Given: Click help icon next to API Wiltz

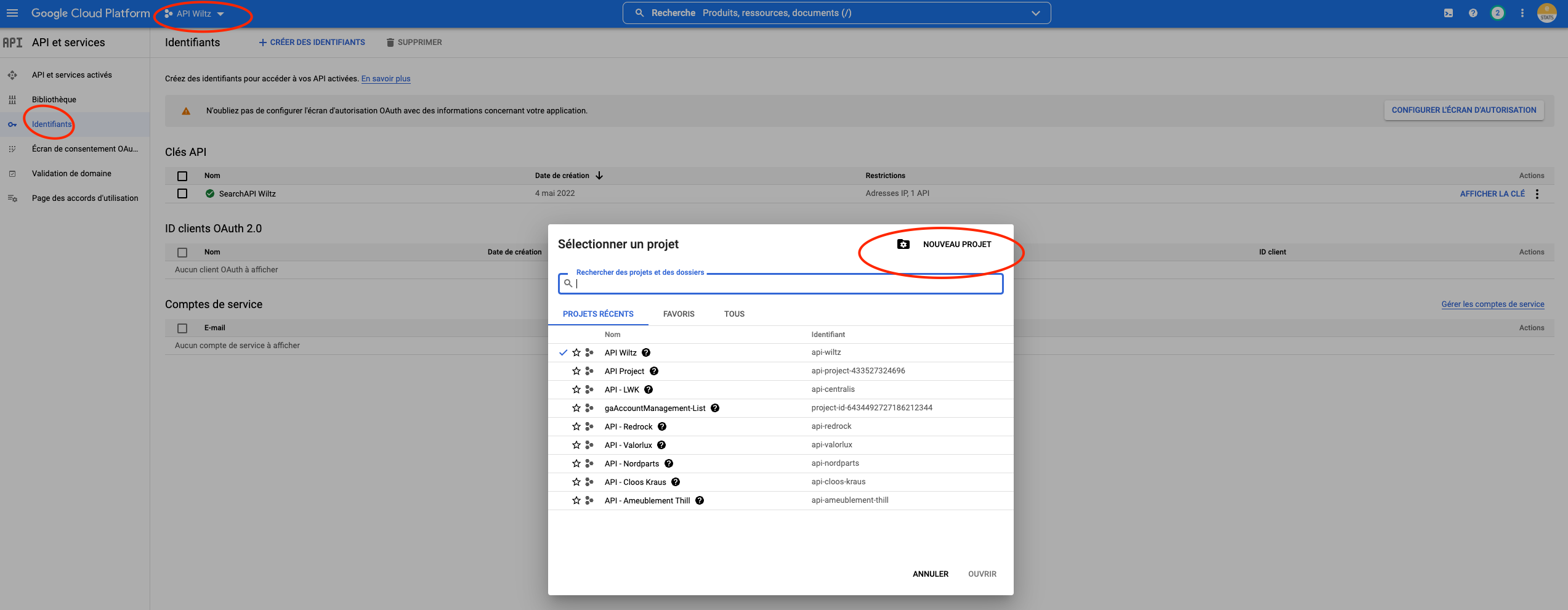Looking at the screenshot, I should pyautogui.click(x=646, y=352).
